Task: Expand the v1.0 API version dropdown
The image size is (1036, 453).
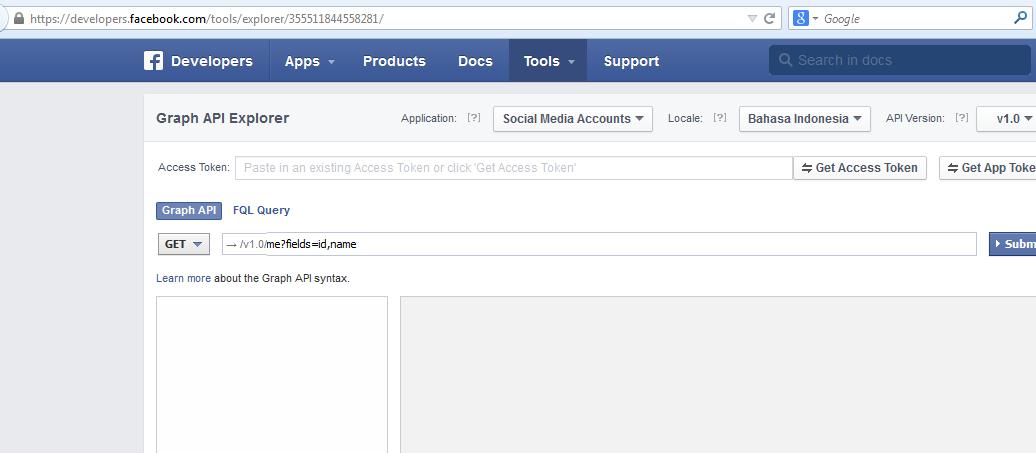Action: point(1006,119)
